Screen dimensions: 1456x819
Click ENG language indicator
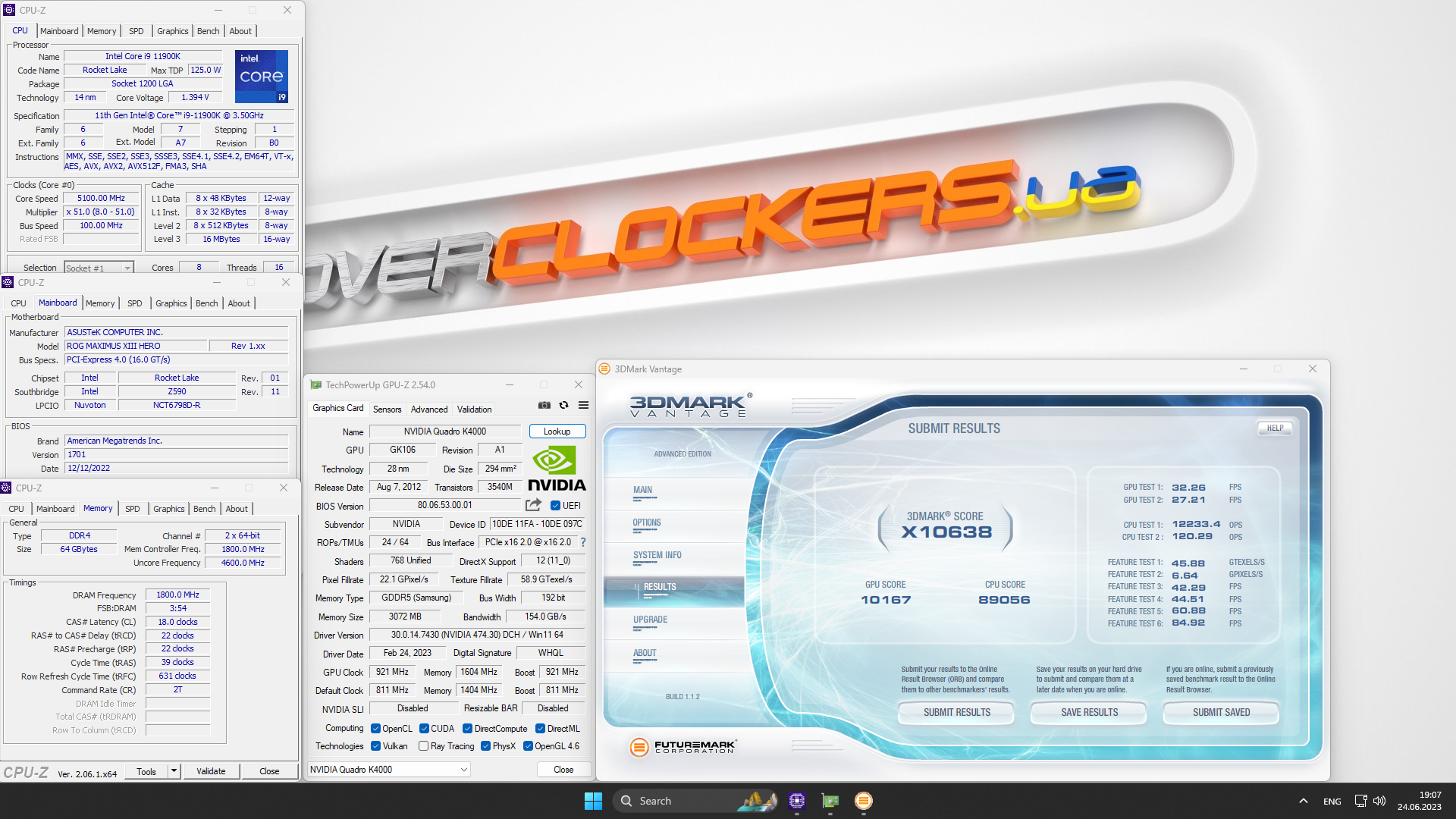(1332, 802)
